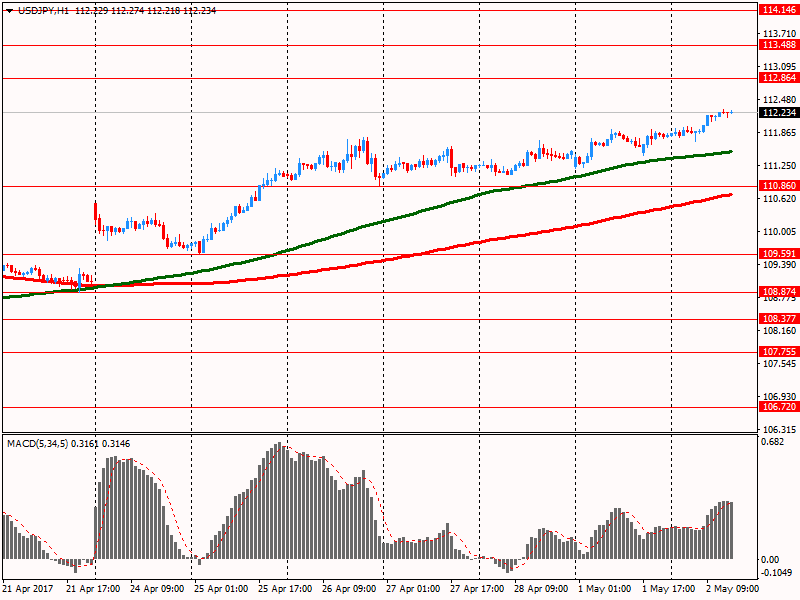
Task: Click the 110.620 price scale value
Action: (779, 199)
